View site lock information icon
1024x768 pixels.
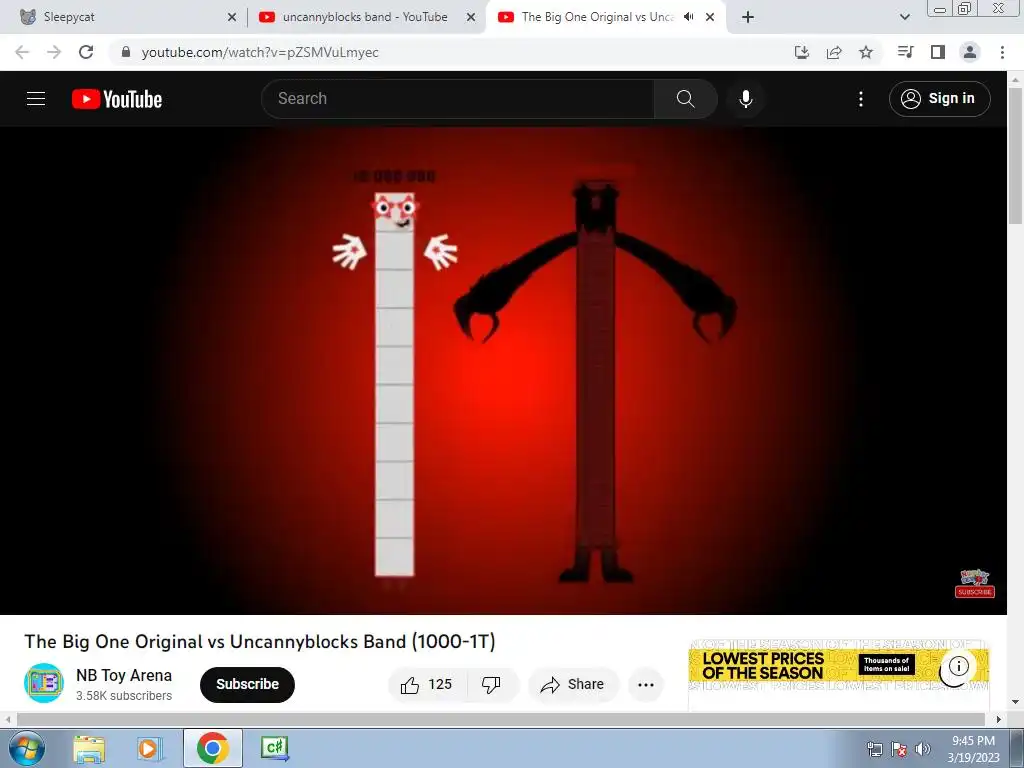126,52
